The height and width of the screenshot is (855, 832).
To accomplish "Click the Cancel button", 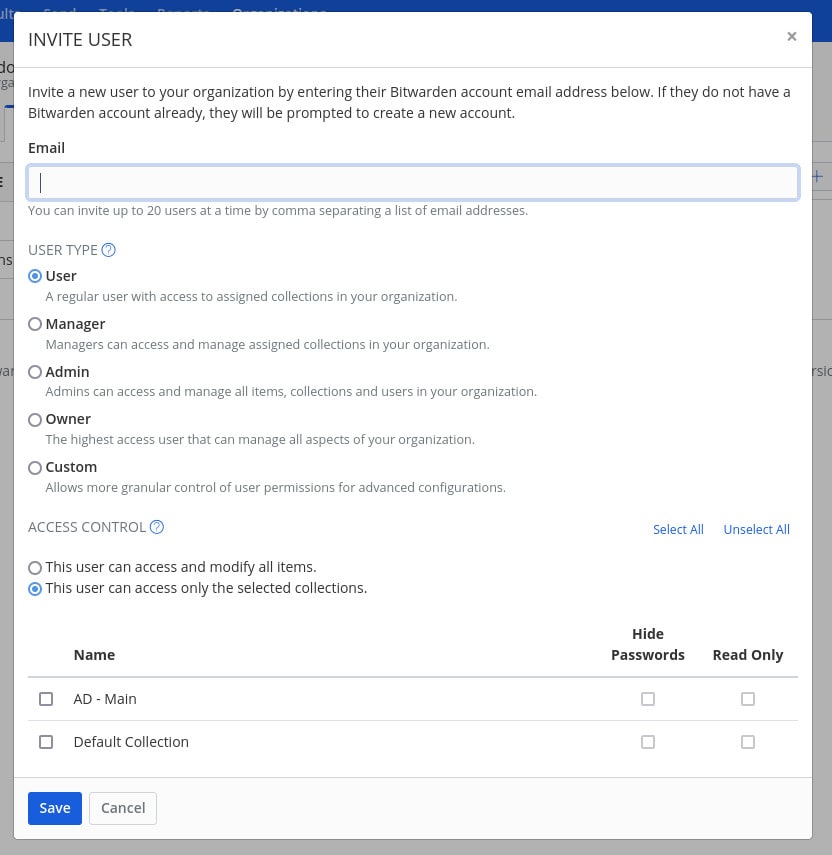I will pyautogui.click(x=122, y=808).
